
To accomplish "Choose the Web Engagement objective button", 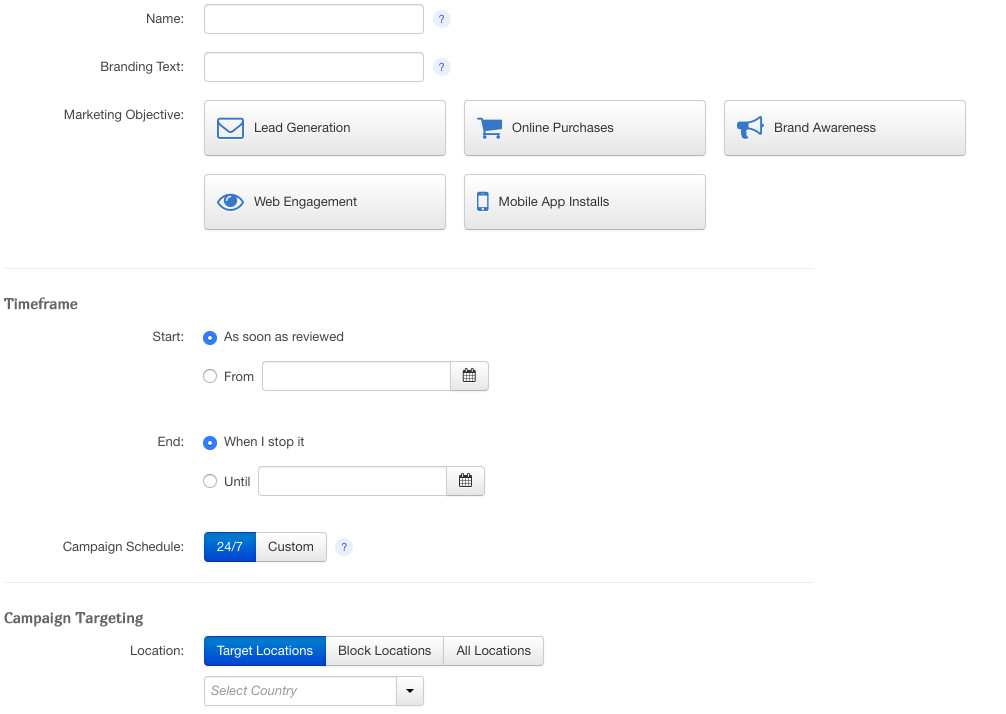I will 324,202.
